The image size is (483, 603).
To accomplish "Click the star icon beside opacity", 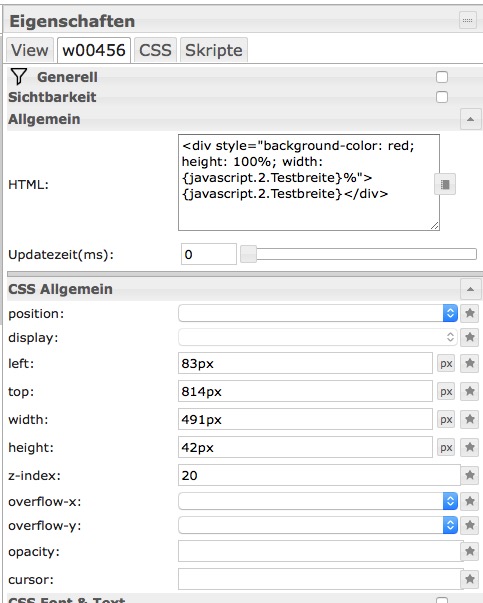I will (x=470, y=551).
